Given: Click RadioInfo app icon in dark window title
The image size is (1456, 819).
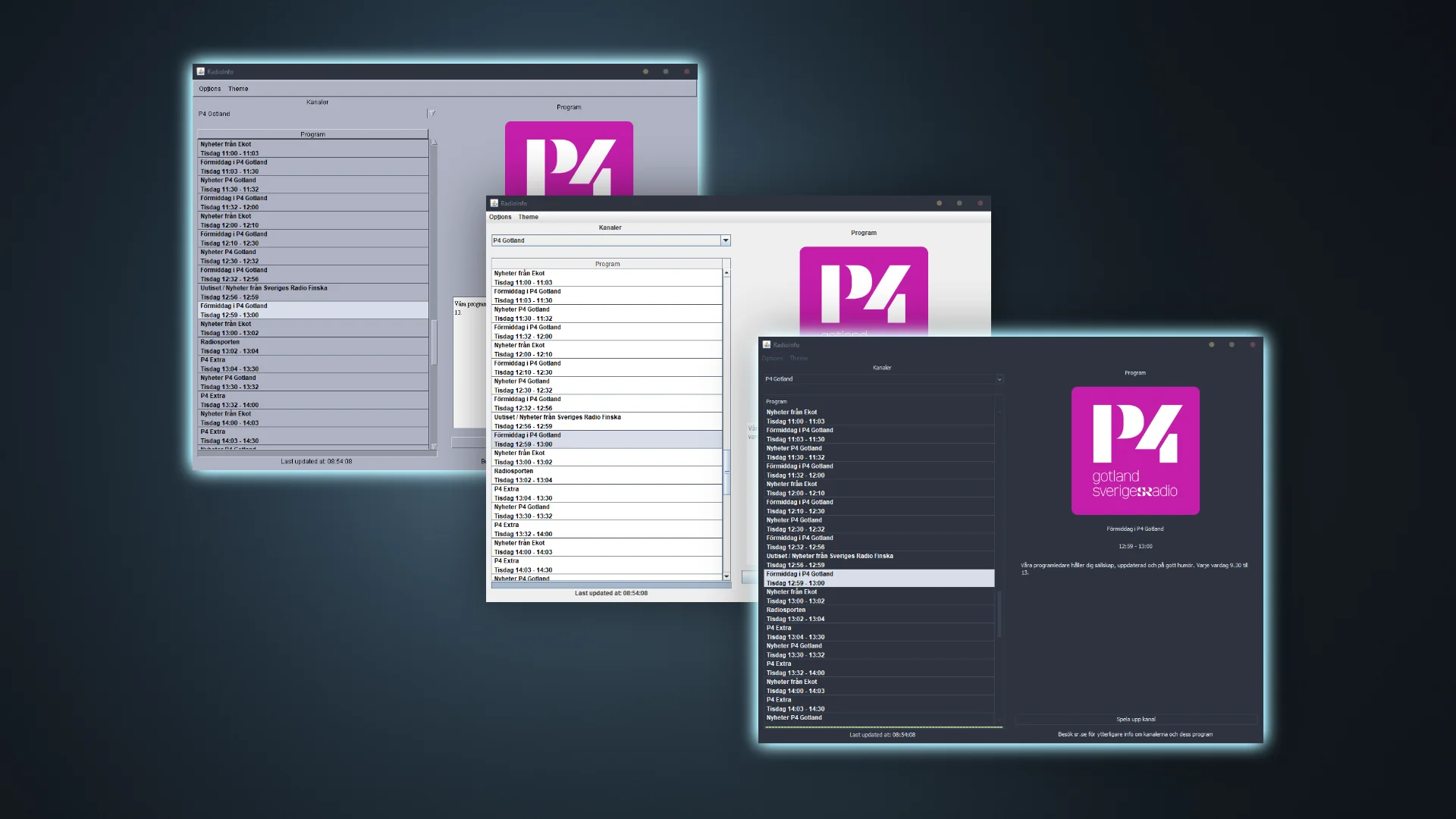Looking at the screenshot, I should (767, 344).
